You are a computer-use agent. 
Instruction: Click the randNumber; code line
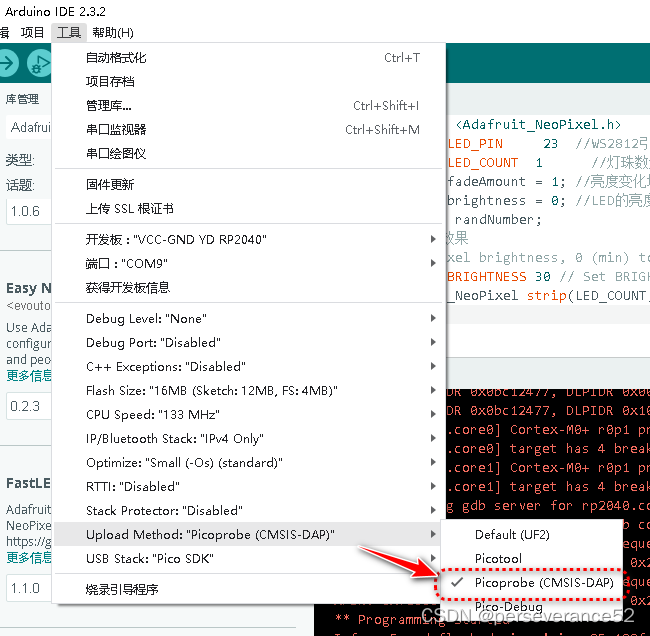(x=498, y=220)
